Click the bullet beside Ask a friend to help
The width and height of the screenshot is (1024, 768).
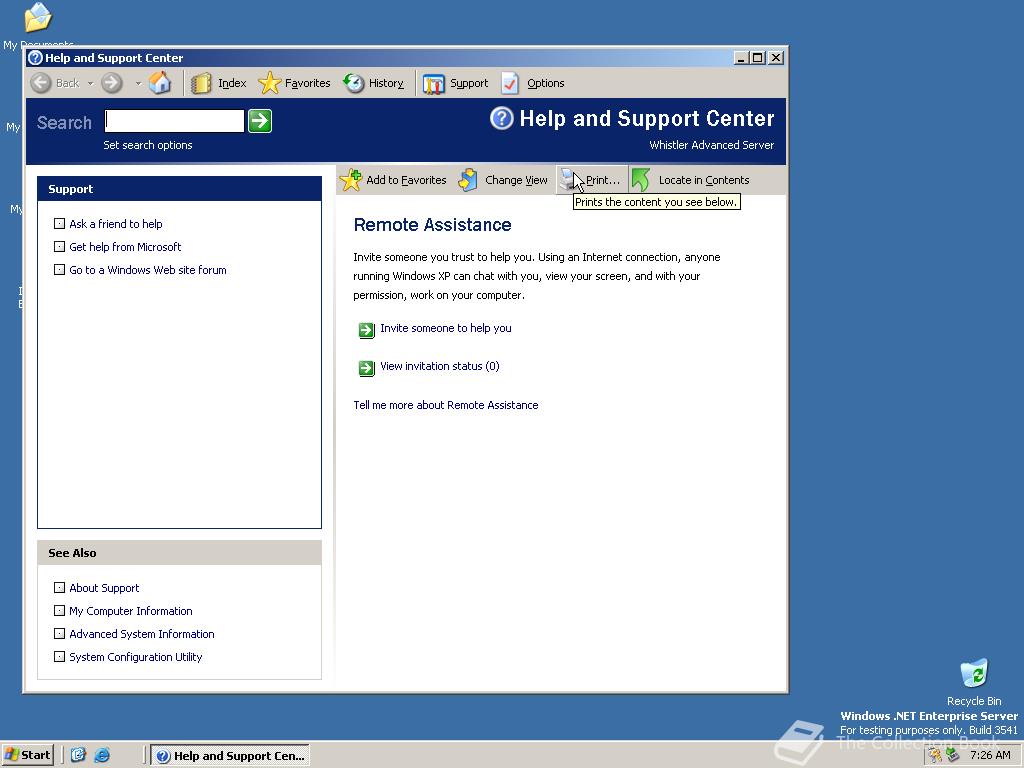[59, 223]
